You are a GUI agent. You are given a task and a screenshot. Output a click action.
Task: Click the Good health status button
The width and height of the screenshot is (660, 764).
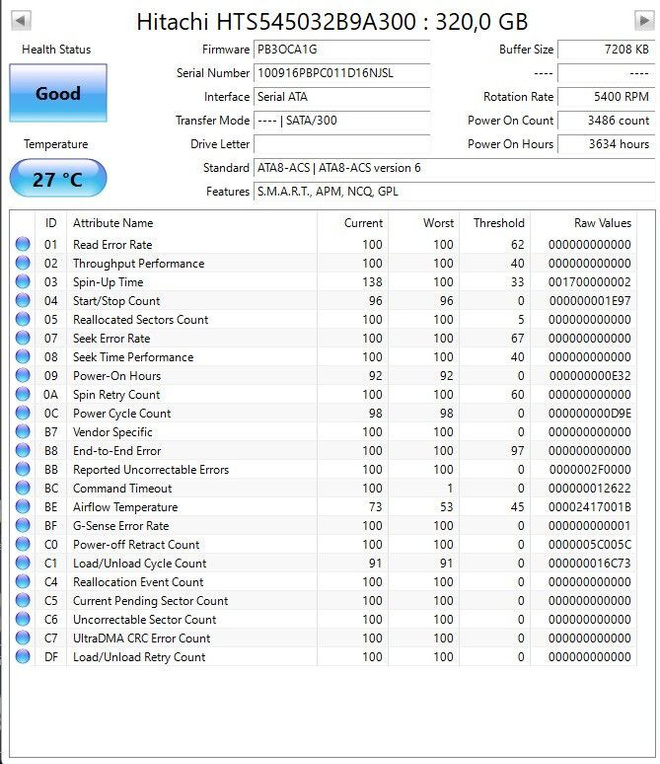click(x=58, y=93)
